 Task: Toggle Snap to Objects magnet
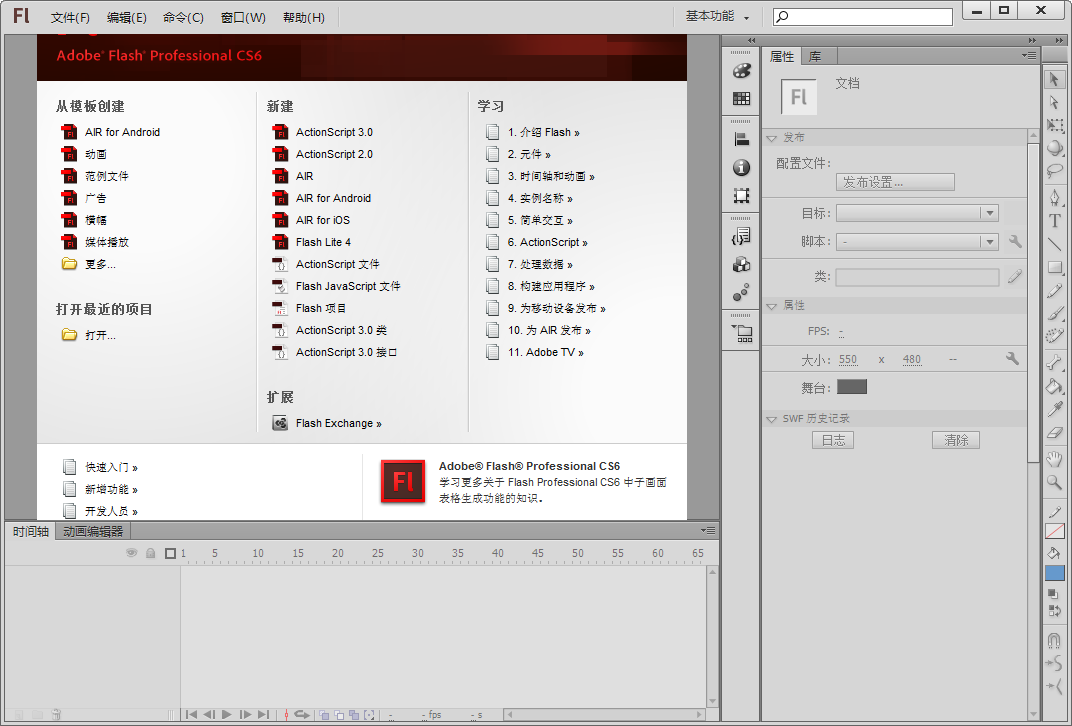point(1054,641)
